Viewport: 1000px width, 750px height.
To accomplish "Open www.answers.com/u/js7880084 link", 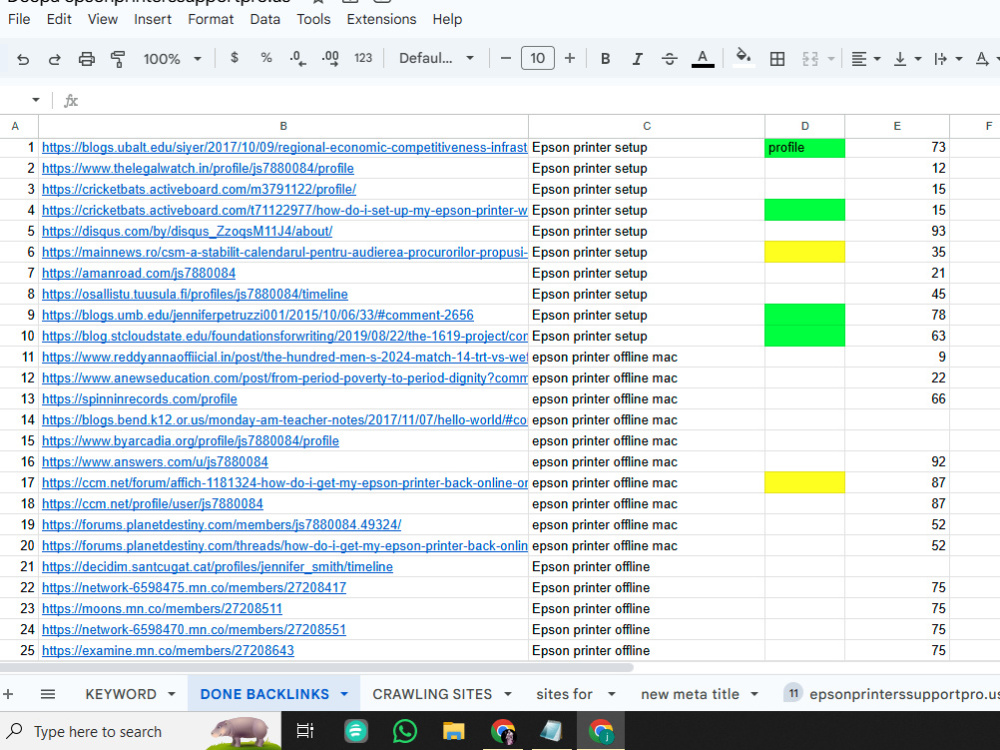I will 155,462.
